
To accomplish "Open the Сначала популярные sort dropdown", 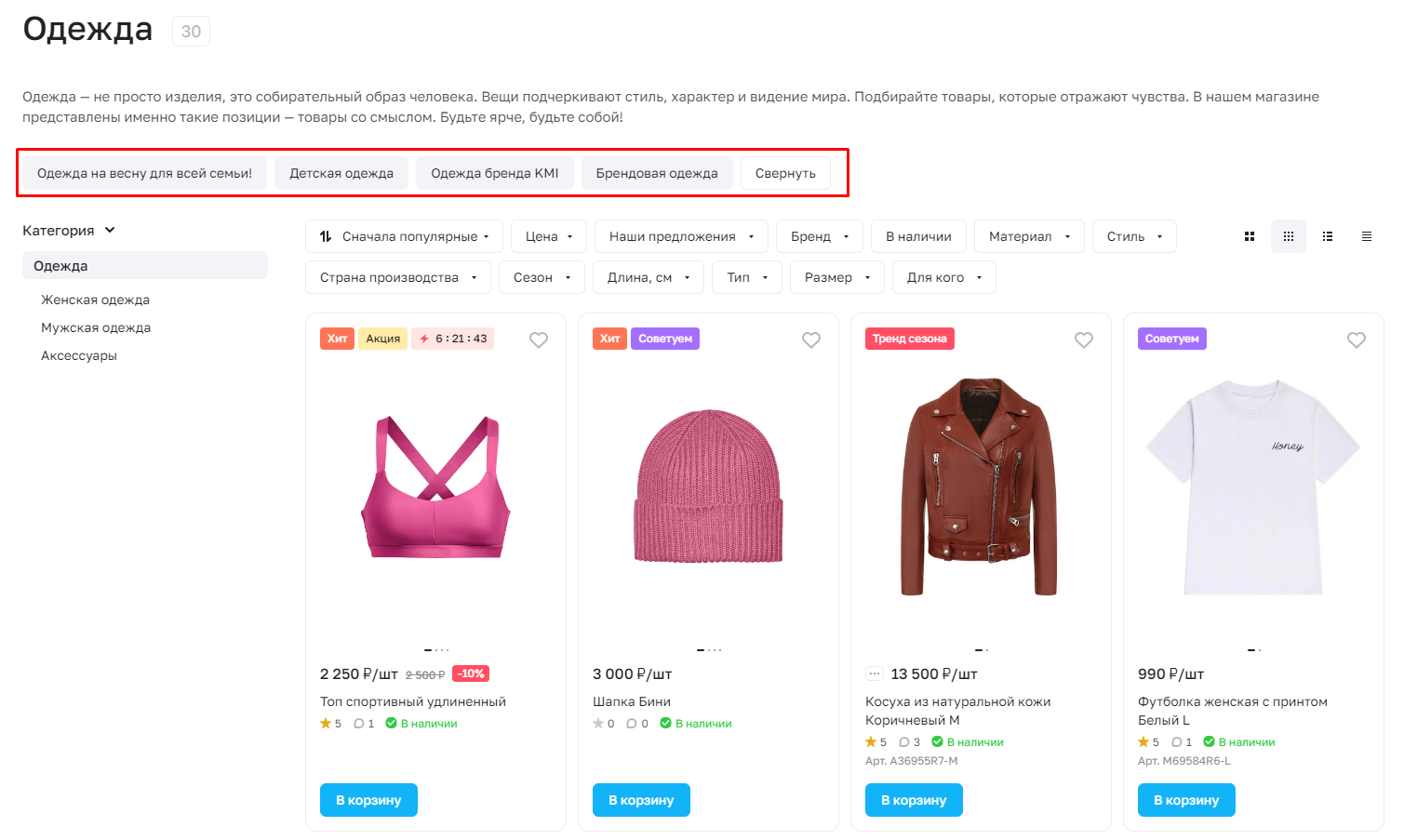I will [404, 236].
